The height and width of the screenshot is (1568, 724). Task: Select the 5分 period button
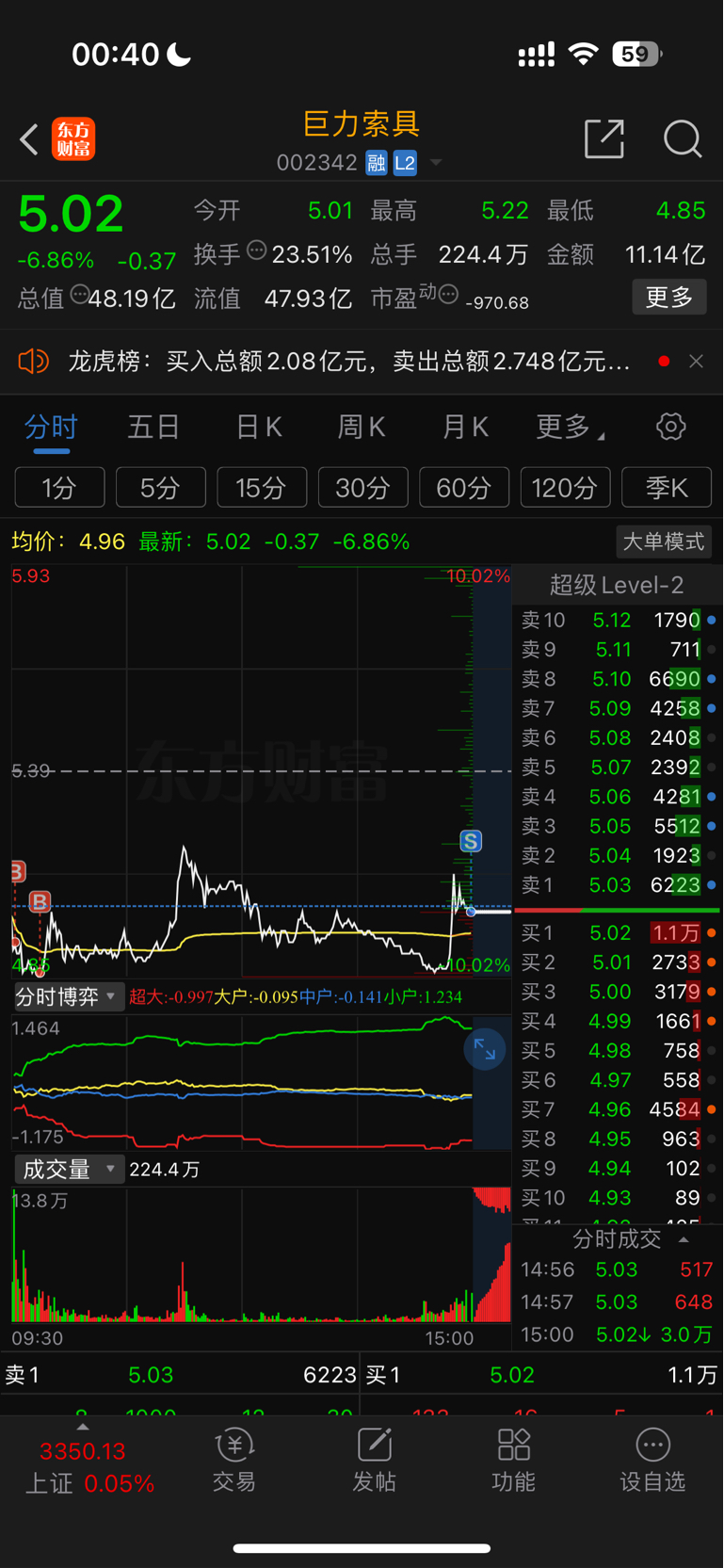[x=160, y=487]
